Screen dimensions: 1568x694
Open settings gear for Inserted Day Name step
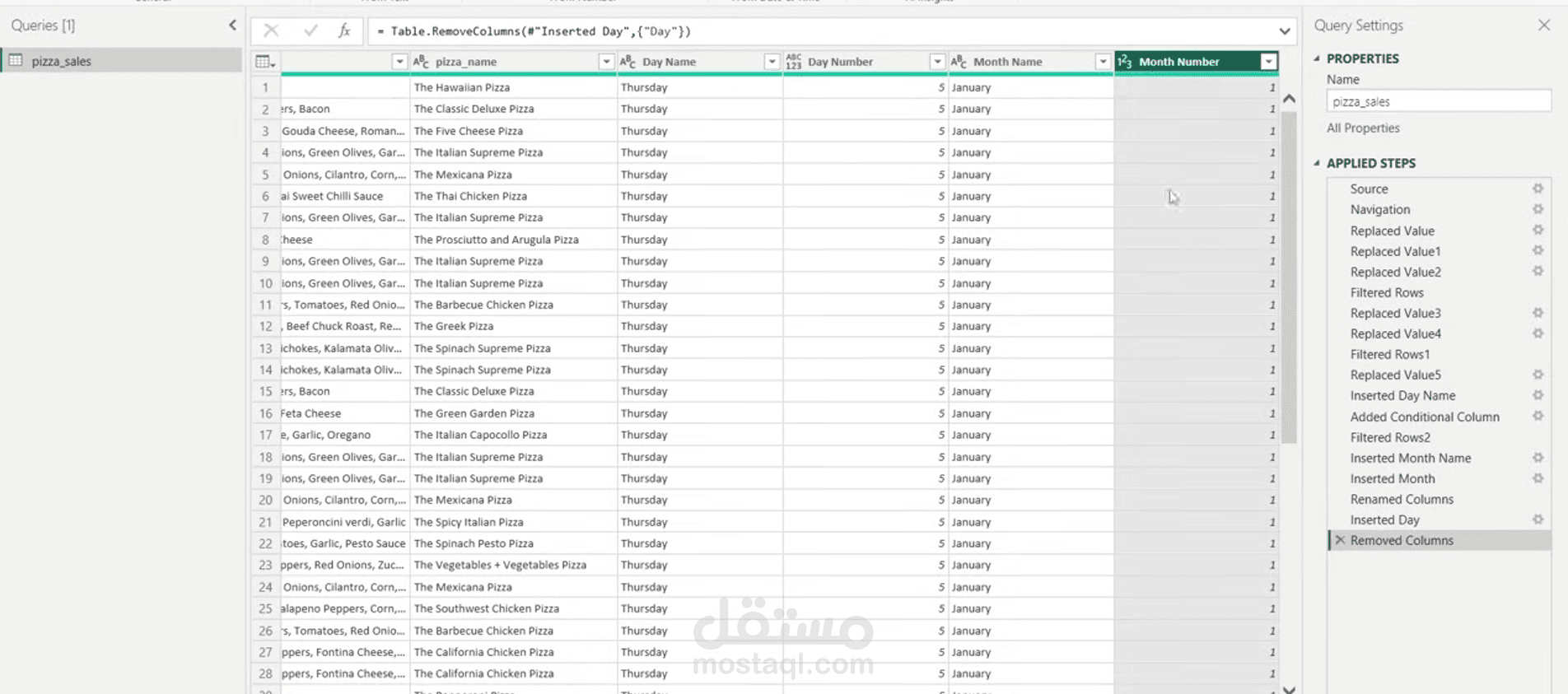(x=1538, y=396)
